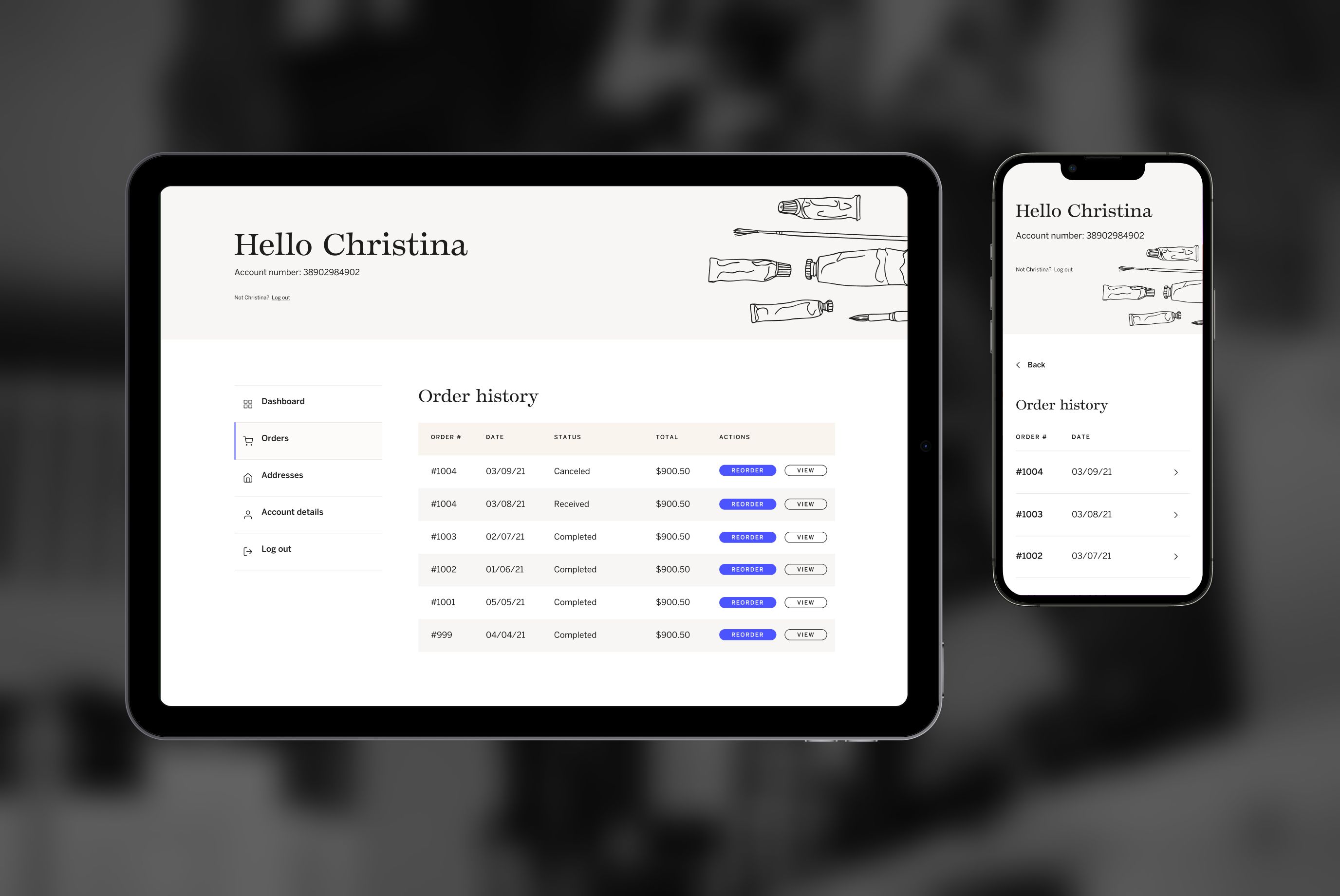Toggle Log out option in sidebar
Screen dimensions: 1340x896
coord(277,548)
